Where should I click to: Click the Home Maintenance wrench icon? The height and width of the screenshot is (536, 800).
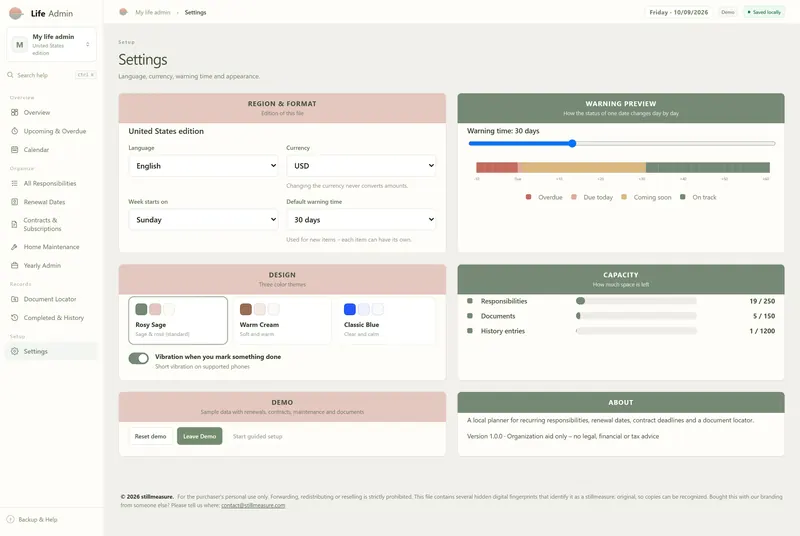(14, 247)
